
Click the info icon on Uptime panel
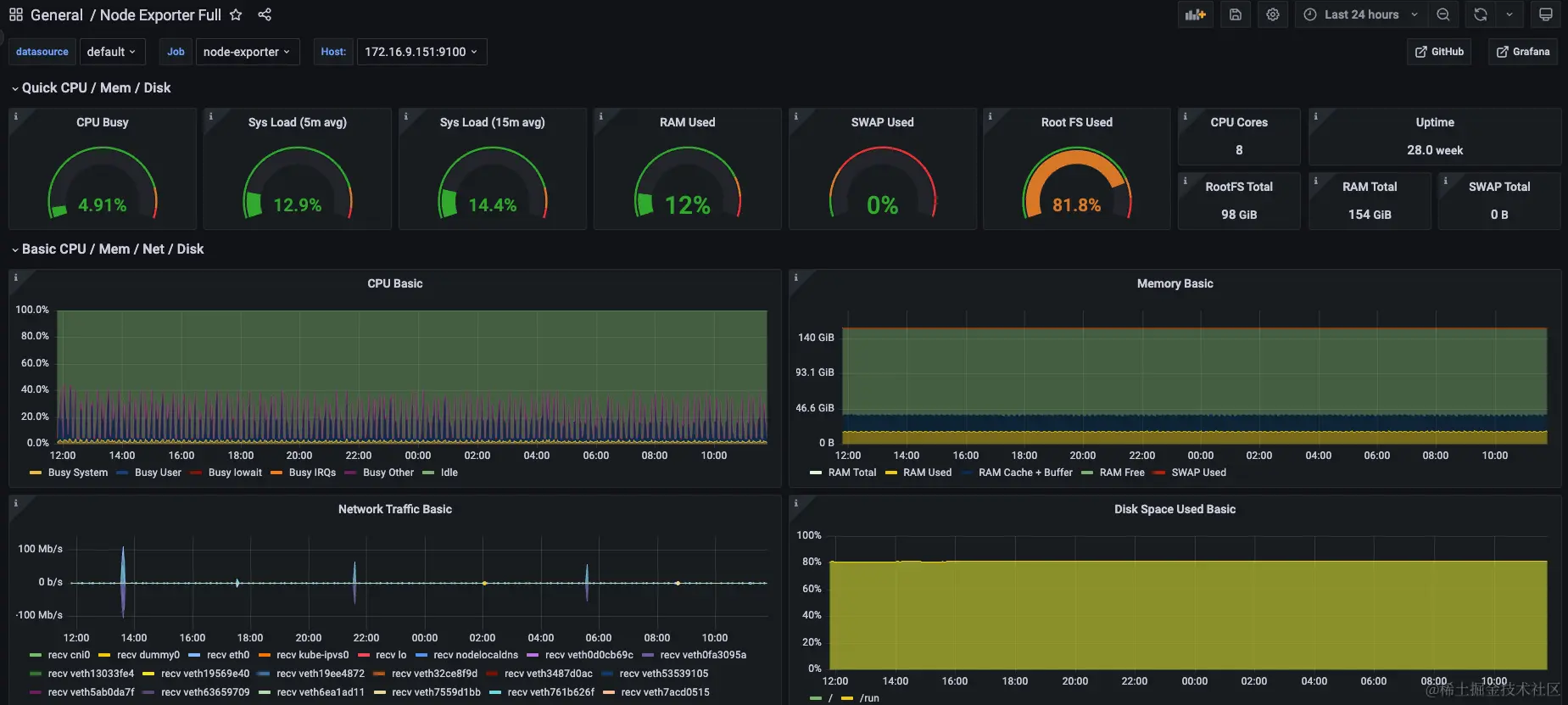(x=1315, y=116)
